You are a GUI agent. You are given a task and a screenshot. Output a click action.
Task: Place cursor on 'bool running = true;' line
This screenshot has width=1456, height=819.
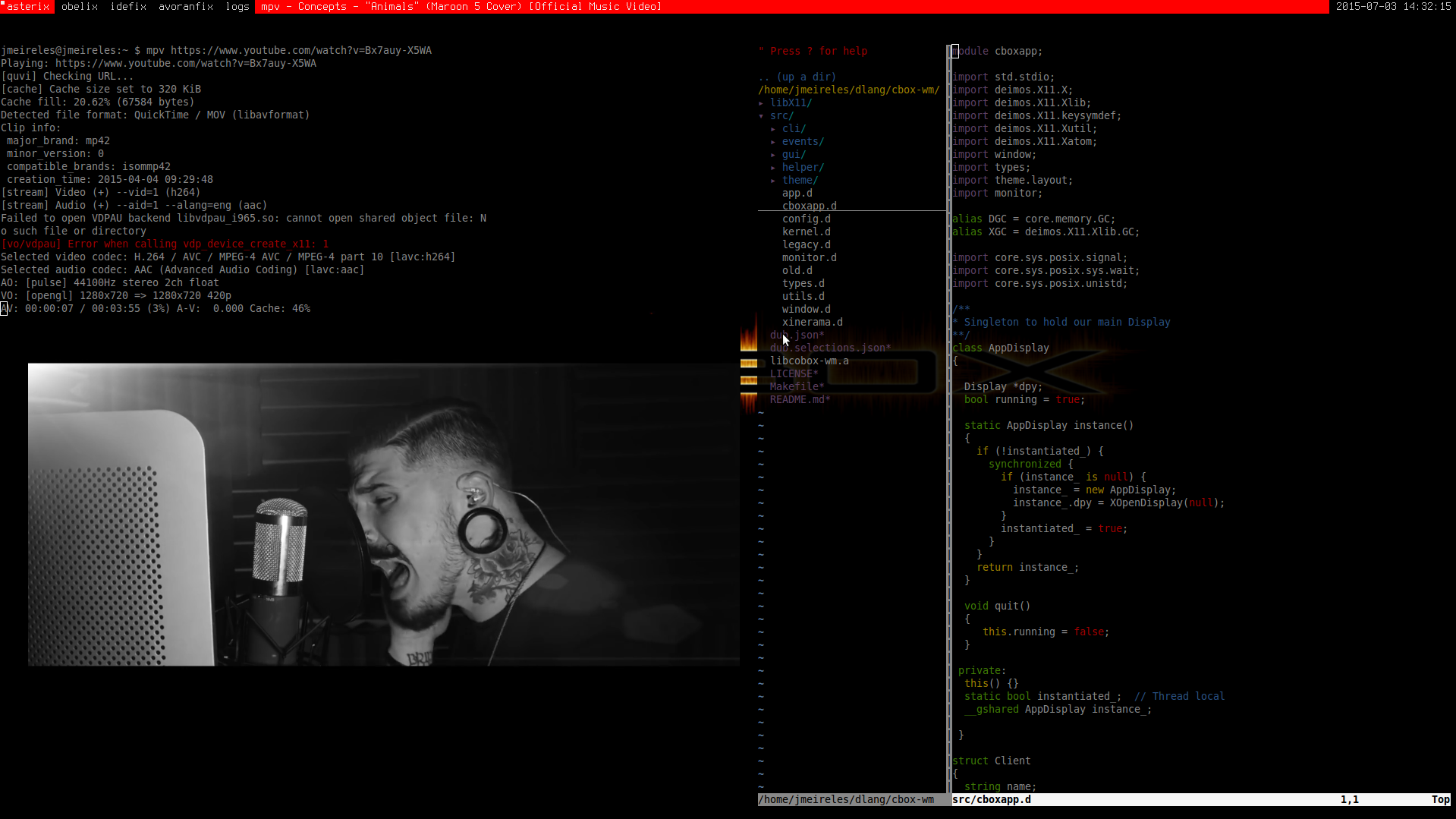[x=1025, y=400]
